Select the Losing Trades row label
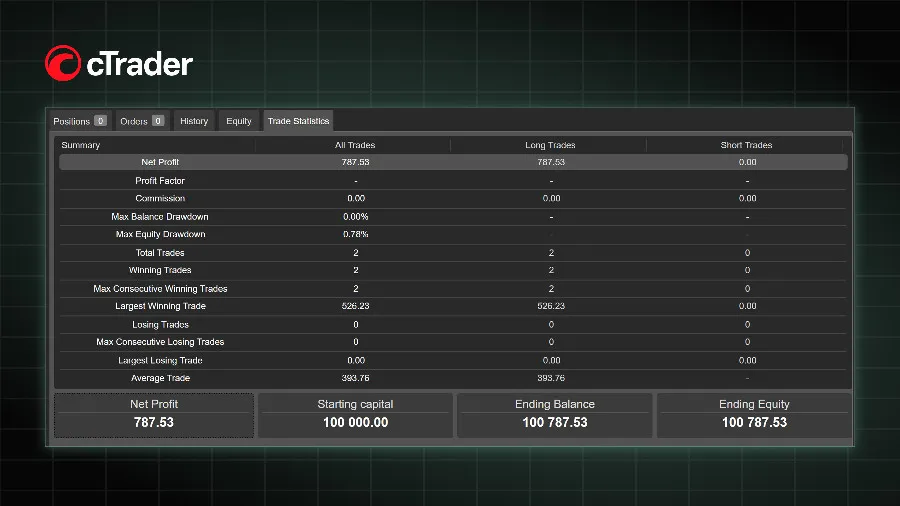The width and height of the screenshot is (900, 506). (x=160, y=325)
